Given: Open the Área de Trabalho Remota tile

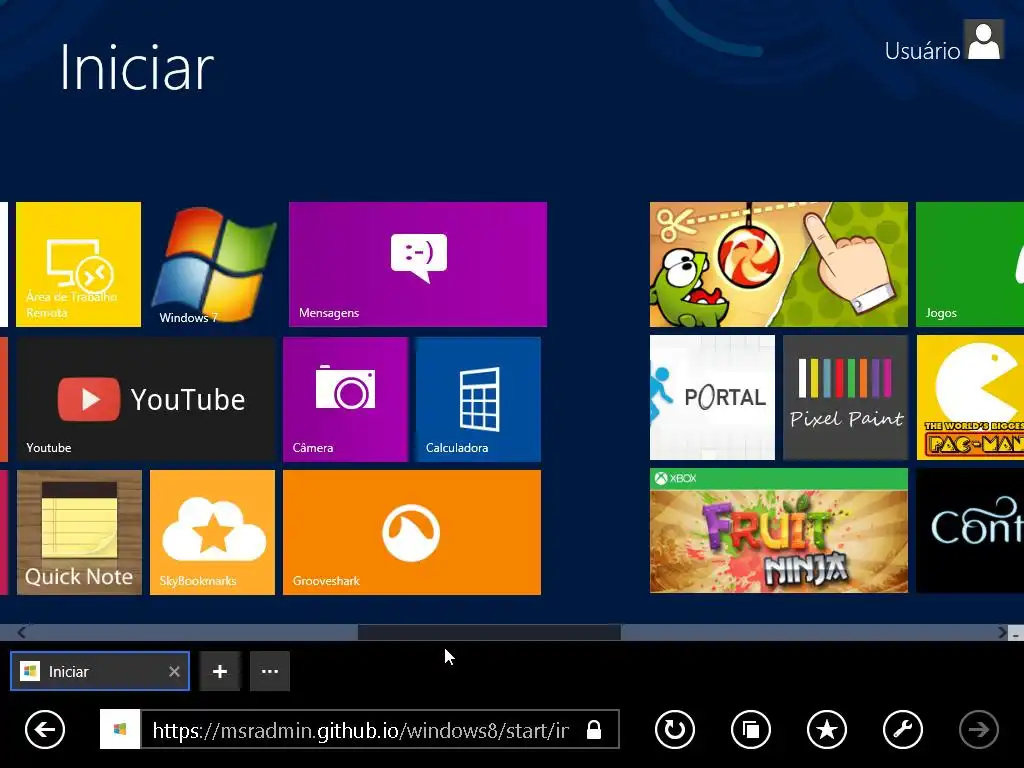Looking at the screenshot, I should coord(78,264).
